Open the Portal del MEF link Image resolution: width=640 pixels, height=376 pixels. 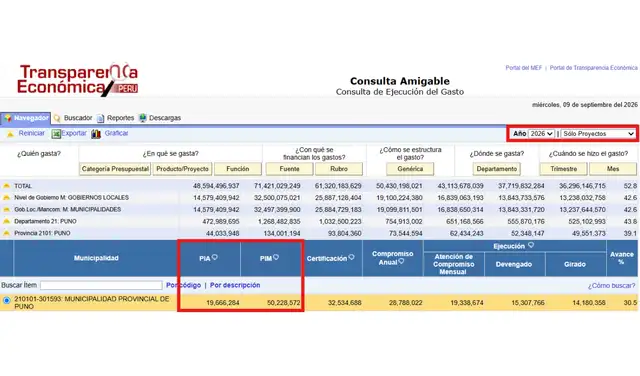(524, 68)
